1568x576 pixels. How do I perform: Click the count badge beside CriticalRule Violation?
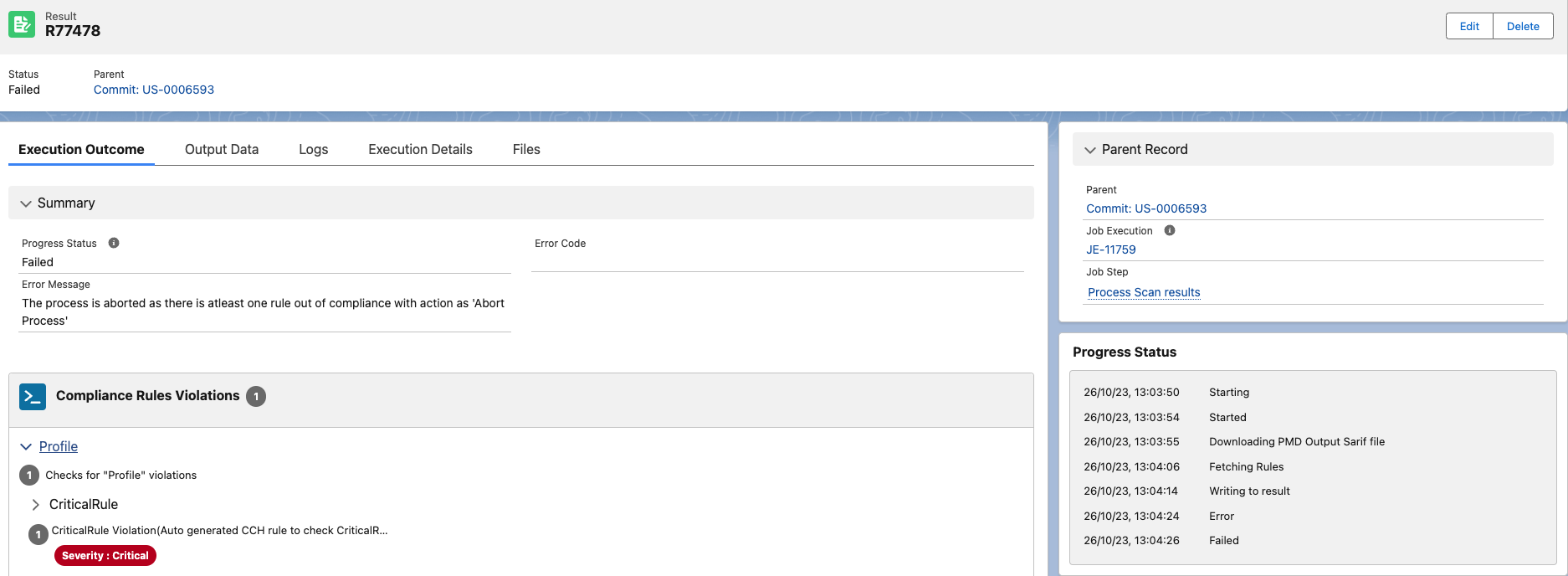pos(38,534)
